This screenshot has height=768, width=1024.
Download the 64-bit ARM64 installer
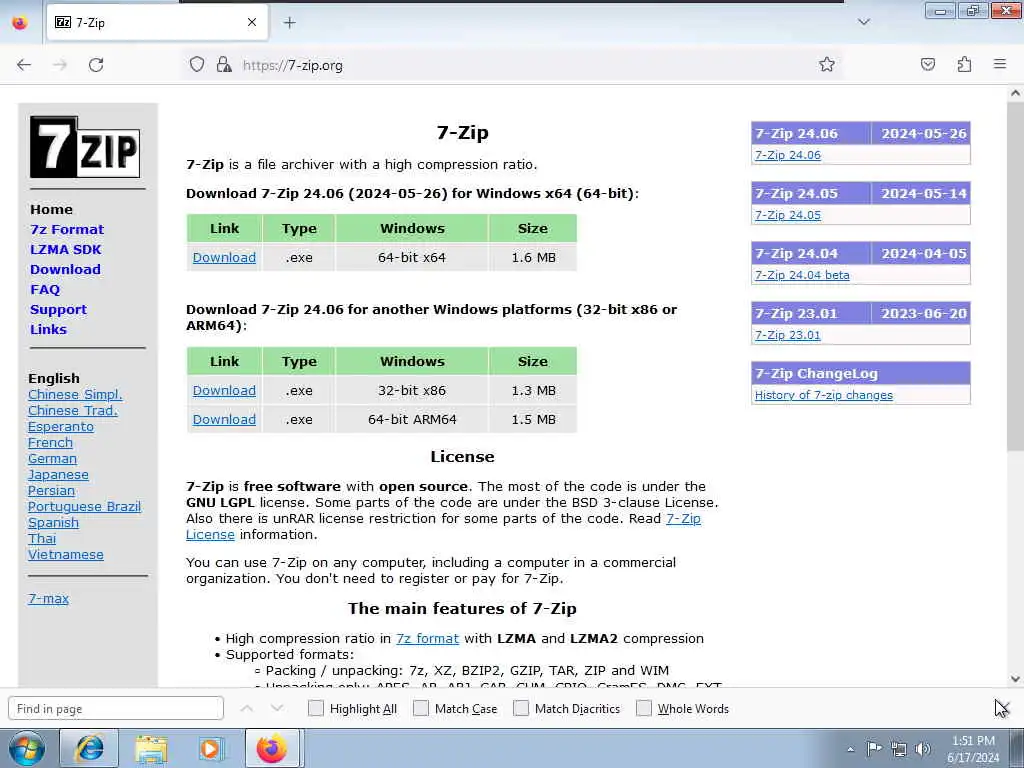(x=224, y=419)
